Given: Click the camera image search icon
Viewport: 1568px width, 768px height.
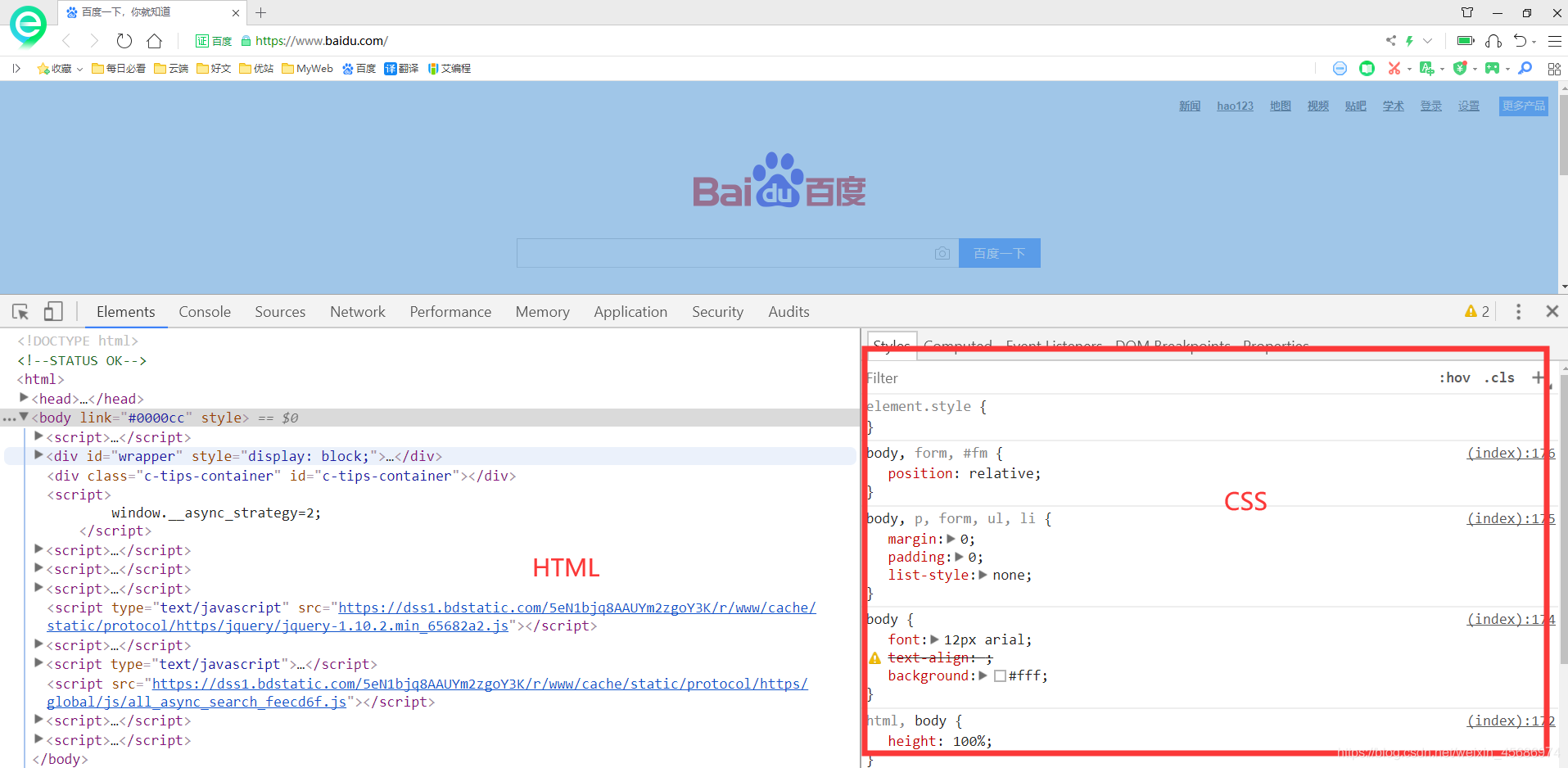Looking at the screenshot, I should pos(942,253).
